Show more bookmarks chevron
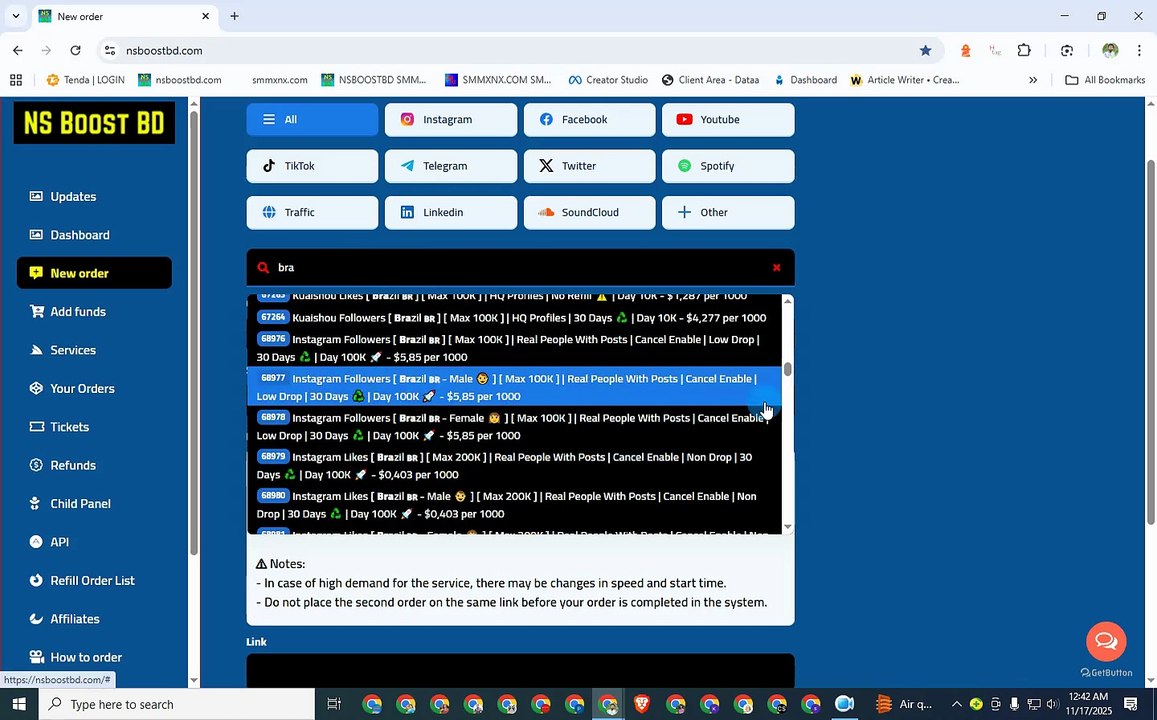 pos(1033,80)
